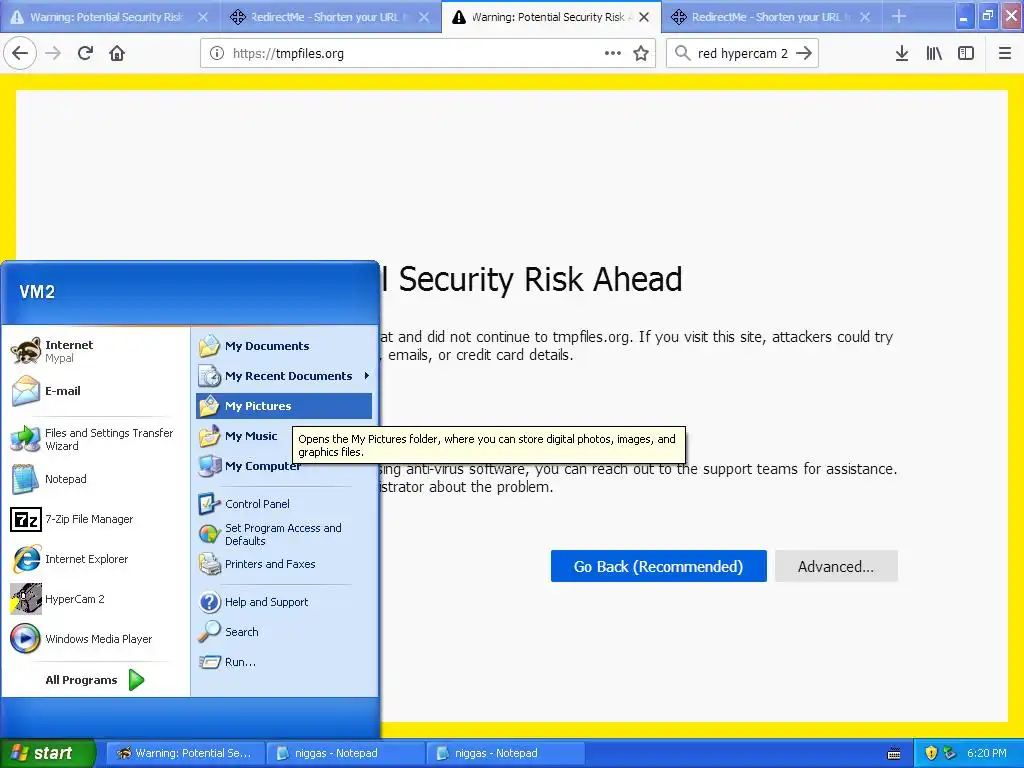Switch to first RedirectMe tab
This screenshot has width=1024, height=768.
[x=330, y=17]
